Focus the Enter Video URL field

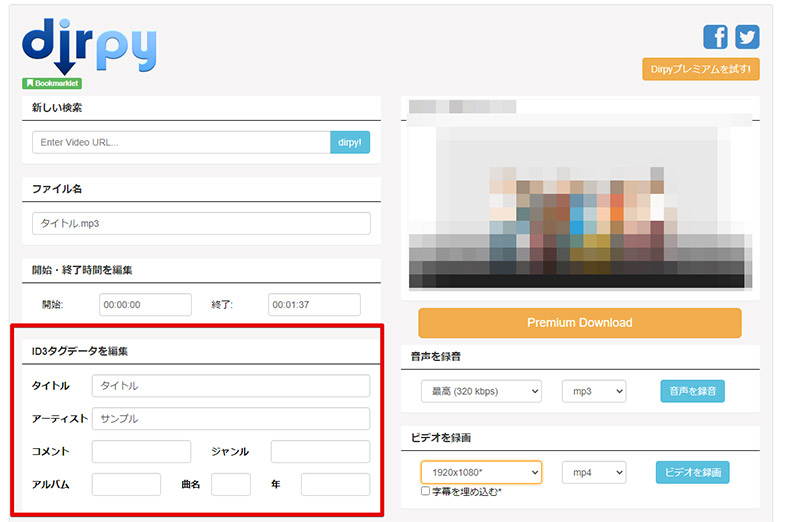coord(181,142)
